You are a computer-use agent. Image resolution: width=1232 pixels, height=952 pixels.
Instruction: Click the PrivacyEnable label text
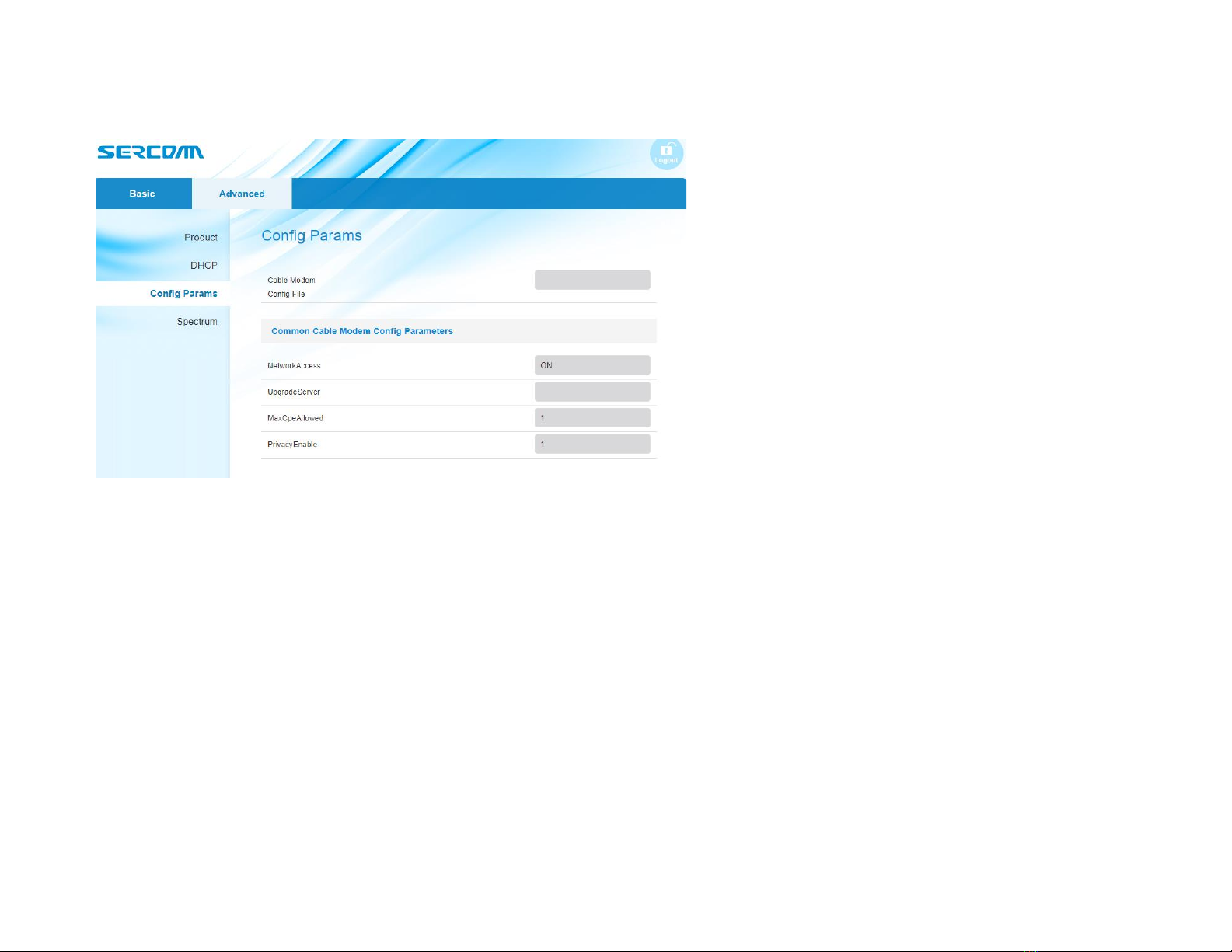coord(292,445)
